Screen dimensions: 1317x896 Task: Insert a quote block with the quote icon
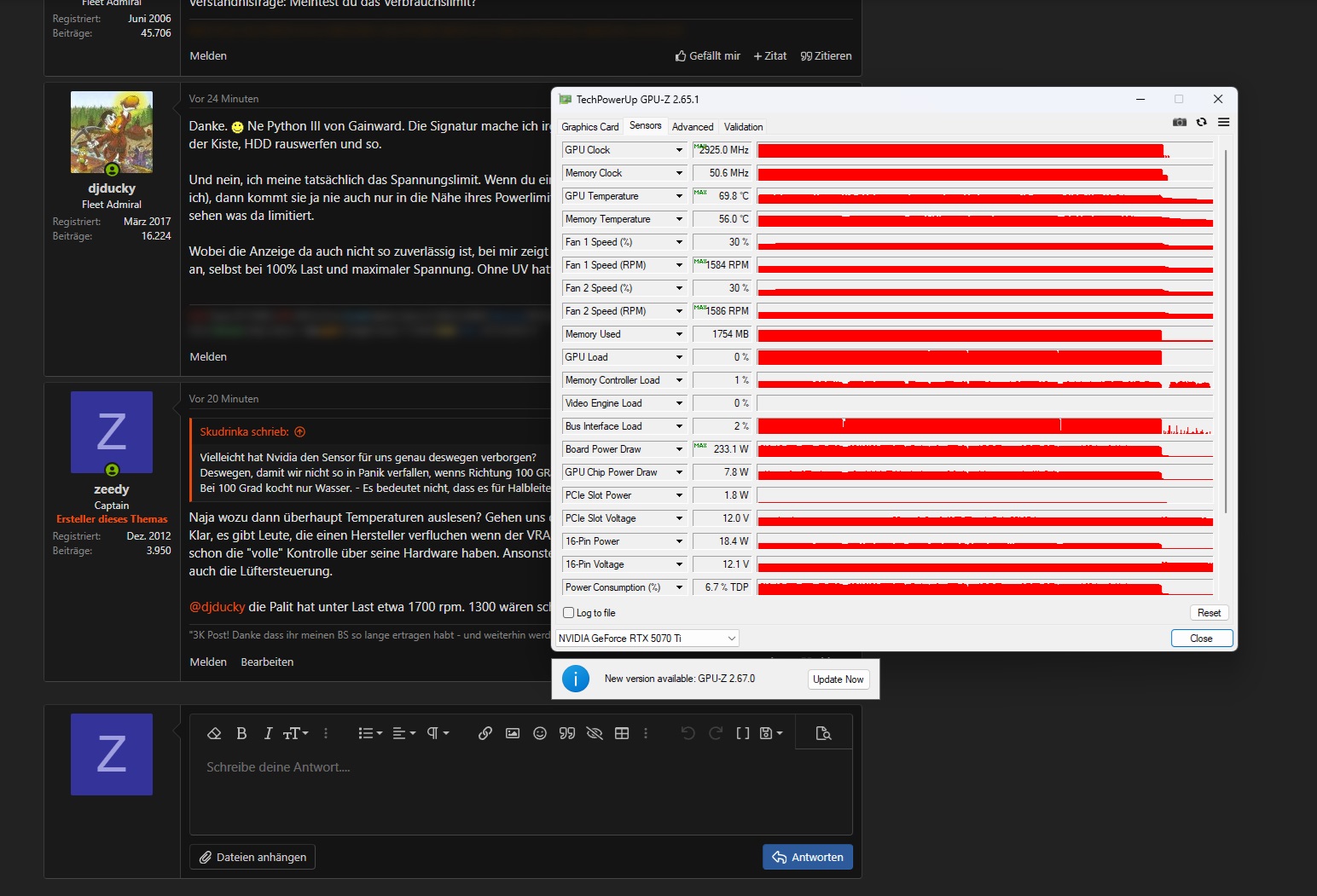[567, 733]
